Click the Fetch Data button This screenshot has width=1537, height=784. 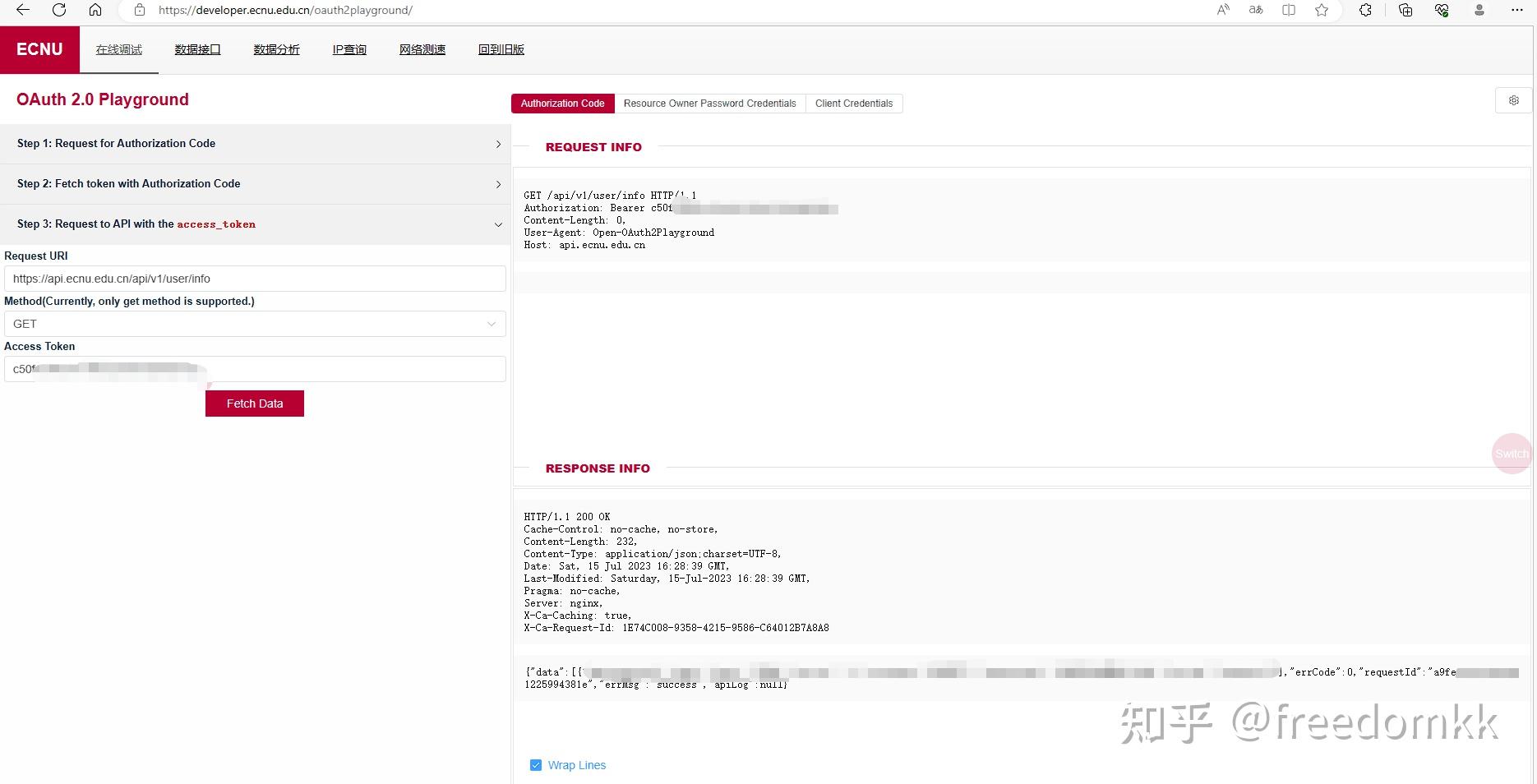(254, 403)
